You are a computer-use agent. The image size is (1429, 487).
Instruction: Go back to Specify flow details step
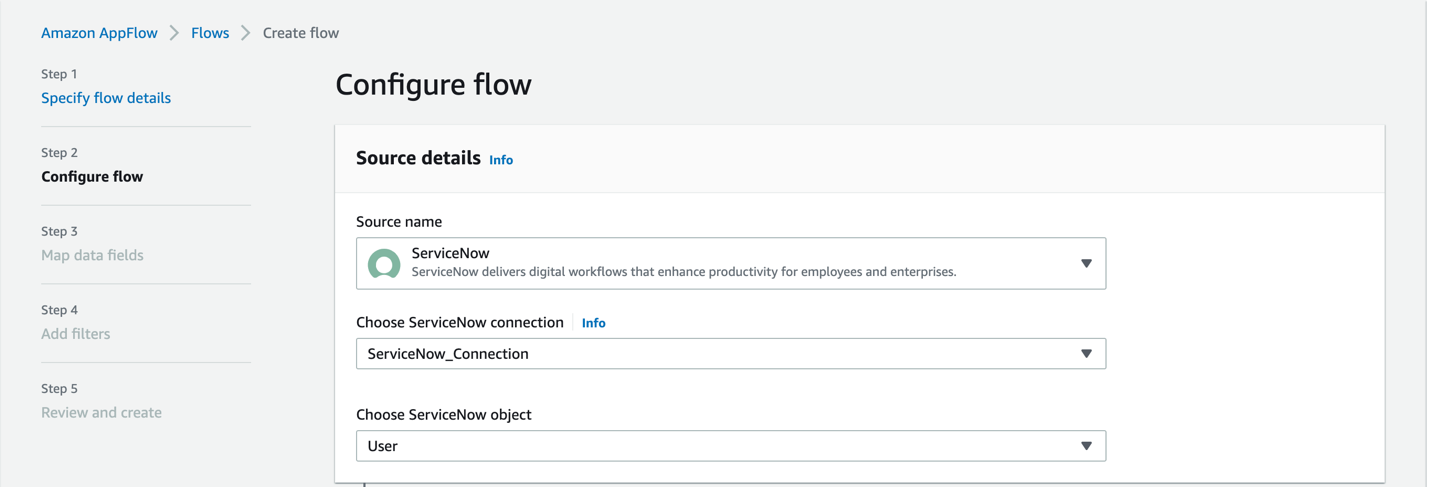click(x=106, y=98)
